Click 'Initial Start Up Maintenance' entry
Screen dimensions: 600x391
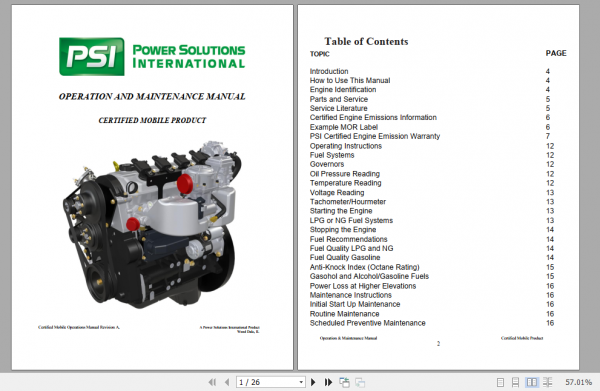click(355, 304)
